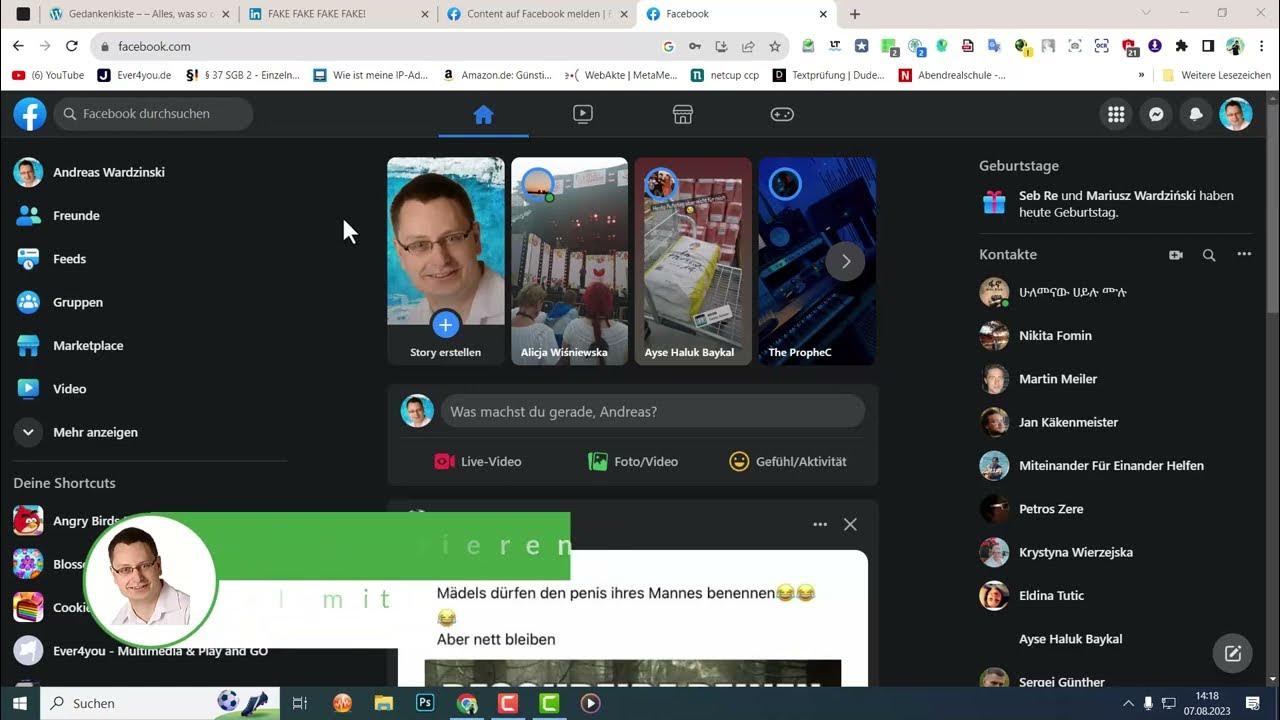The image size is (1280, 720).
Task: Open Ayse Haluk Baykal story thumbnail
Action: coord(693,261)
